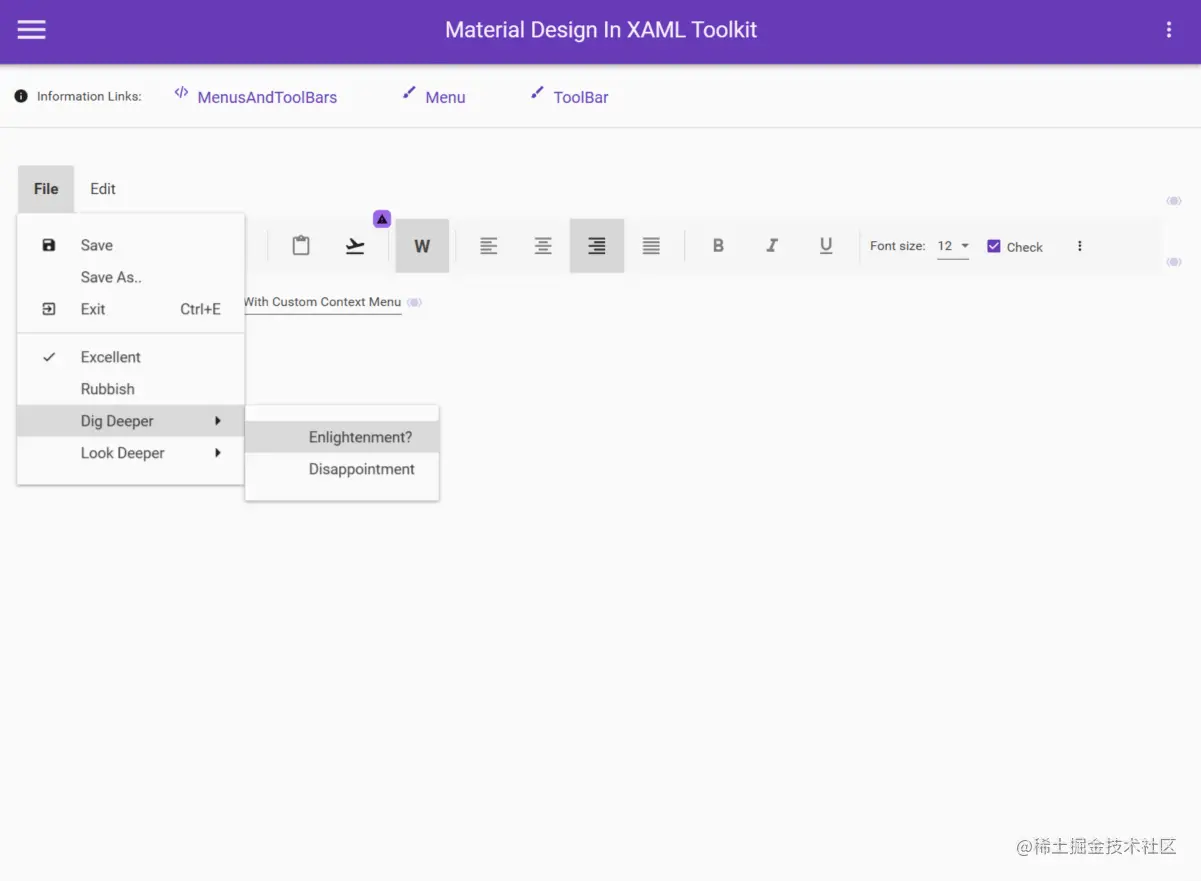
Task: Click the icon beside With Custom Context Menu
Action: click(414, 302)
